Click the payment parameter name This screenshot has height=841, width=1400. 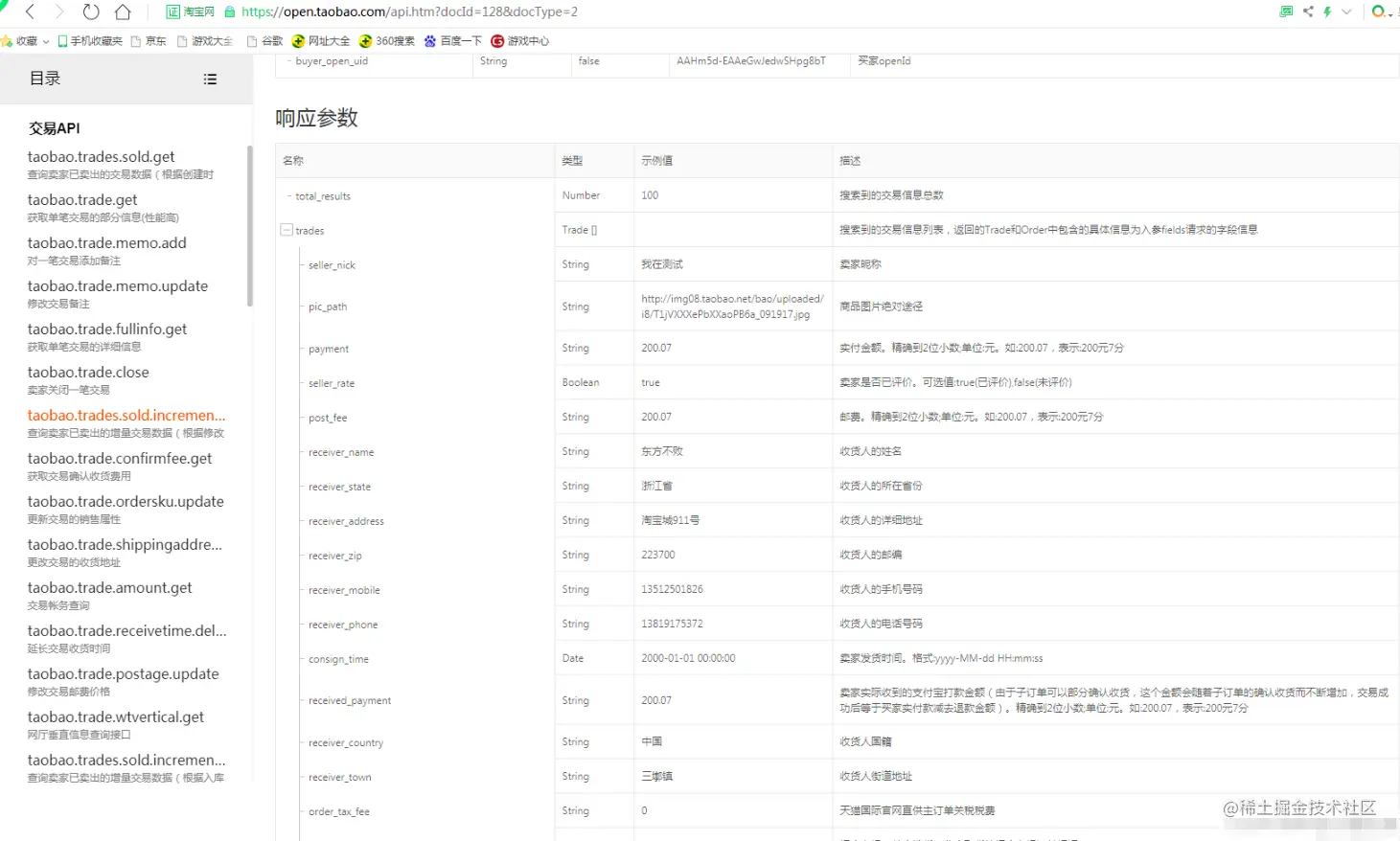coord(329,349)
